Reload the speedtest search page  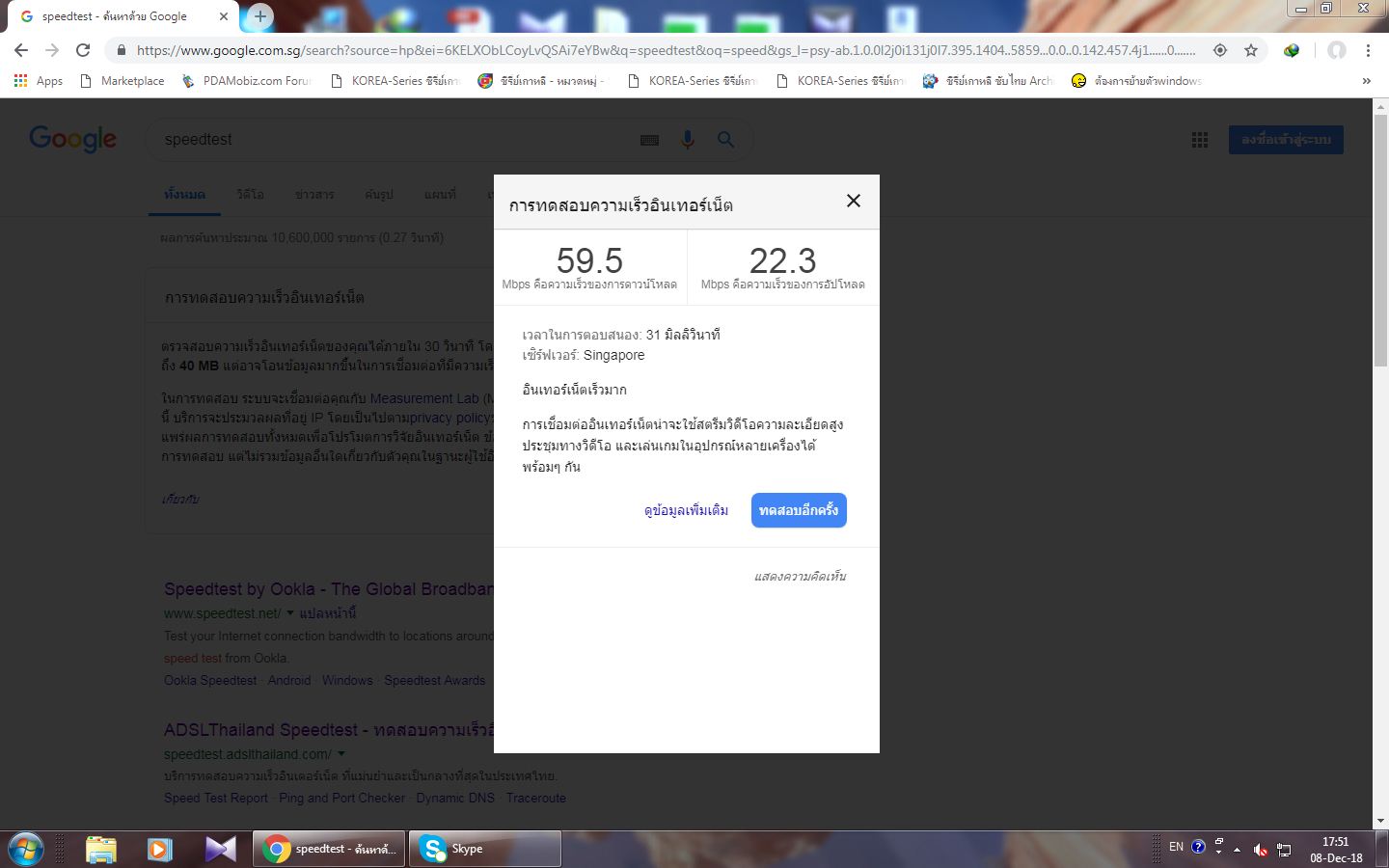[83, 50]
